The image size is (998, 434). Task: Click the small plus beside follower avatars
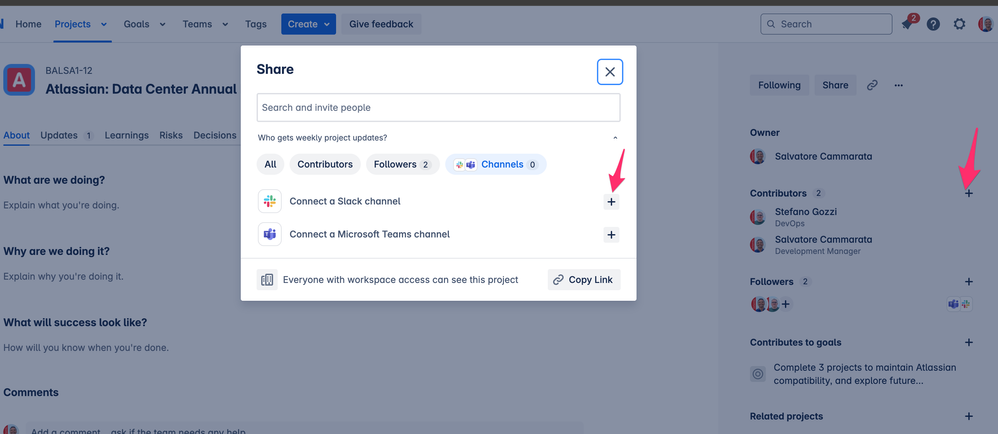[785, 304]
